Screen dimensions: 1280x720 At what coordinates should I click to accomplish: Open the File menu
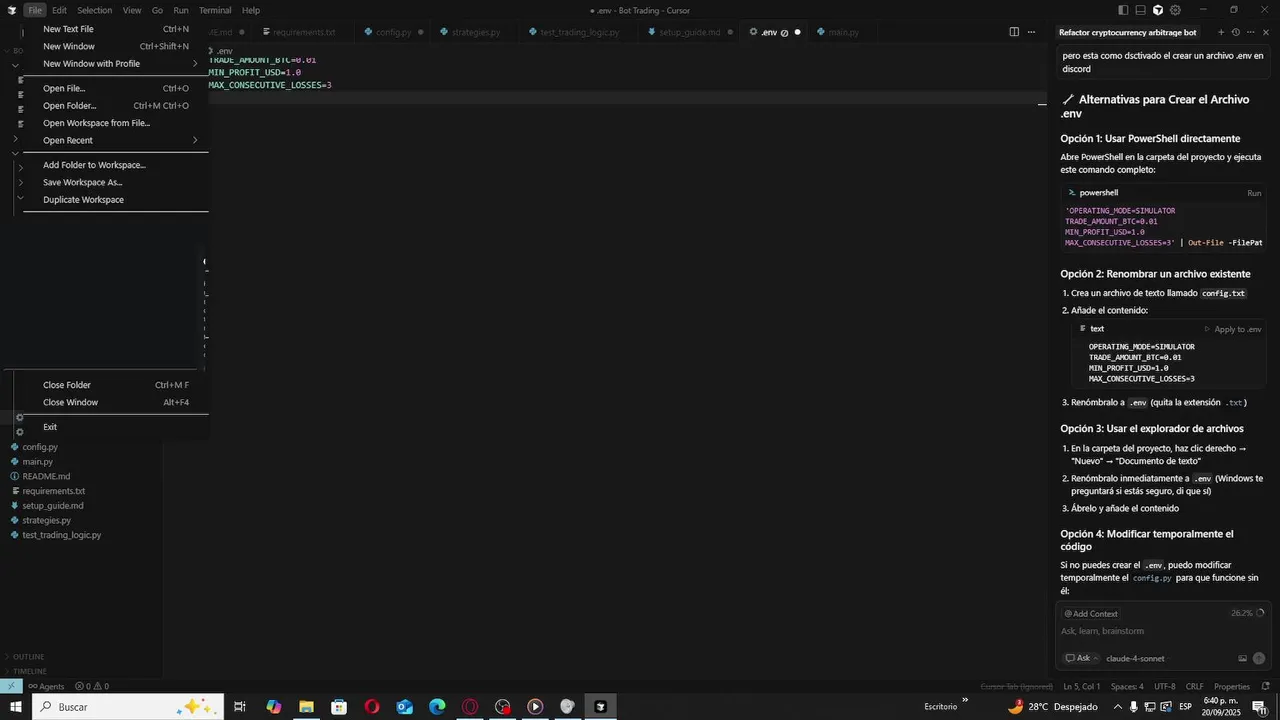click(x=35, y=10)
